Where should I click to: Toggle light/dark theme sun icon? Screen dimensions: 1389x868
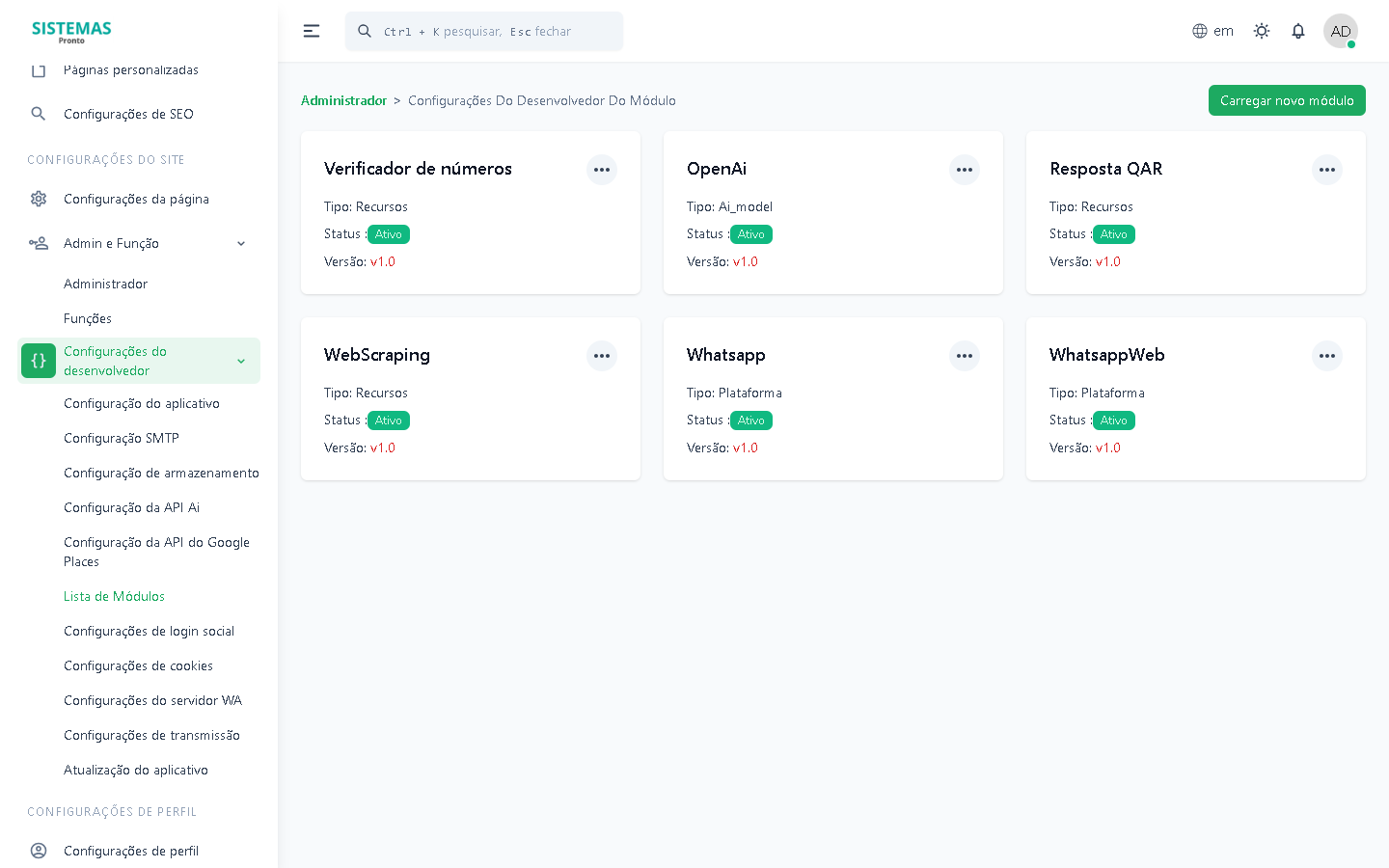[x=1261, y=31]
